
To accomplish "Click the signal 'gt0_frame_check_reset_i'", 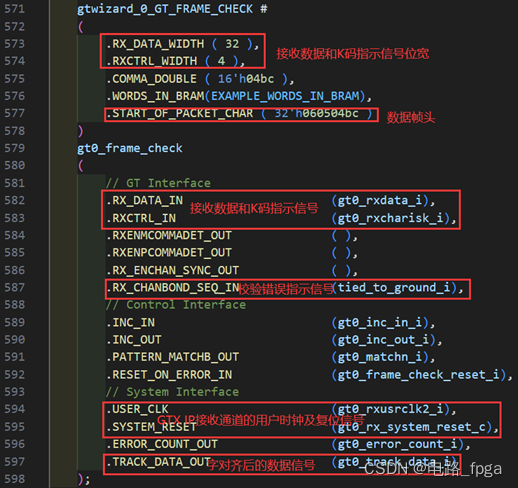I will 418,375.
